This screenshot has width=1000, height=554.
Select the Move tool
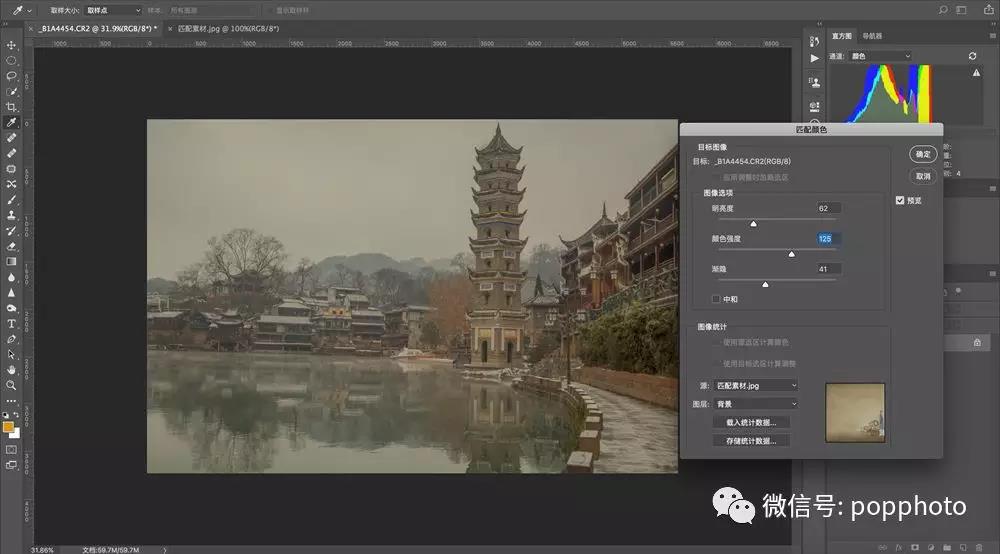11,45
